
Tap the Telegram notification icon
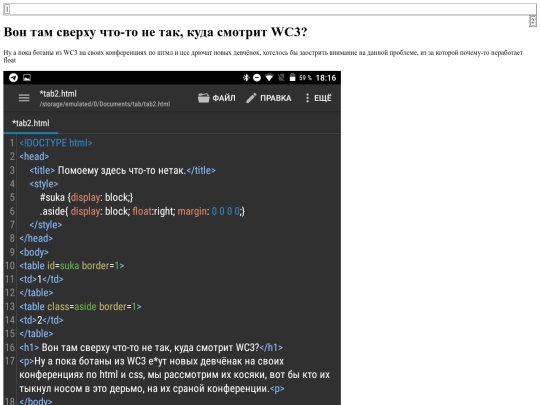(13, 78)
